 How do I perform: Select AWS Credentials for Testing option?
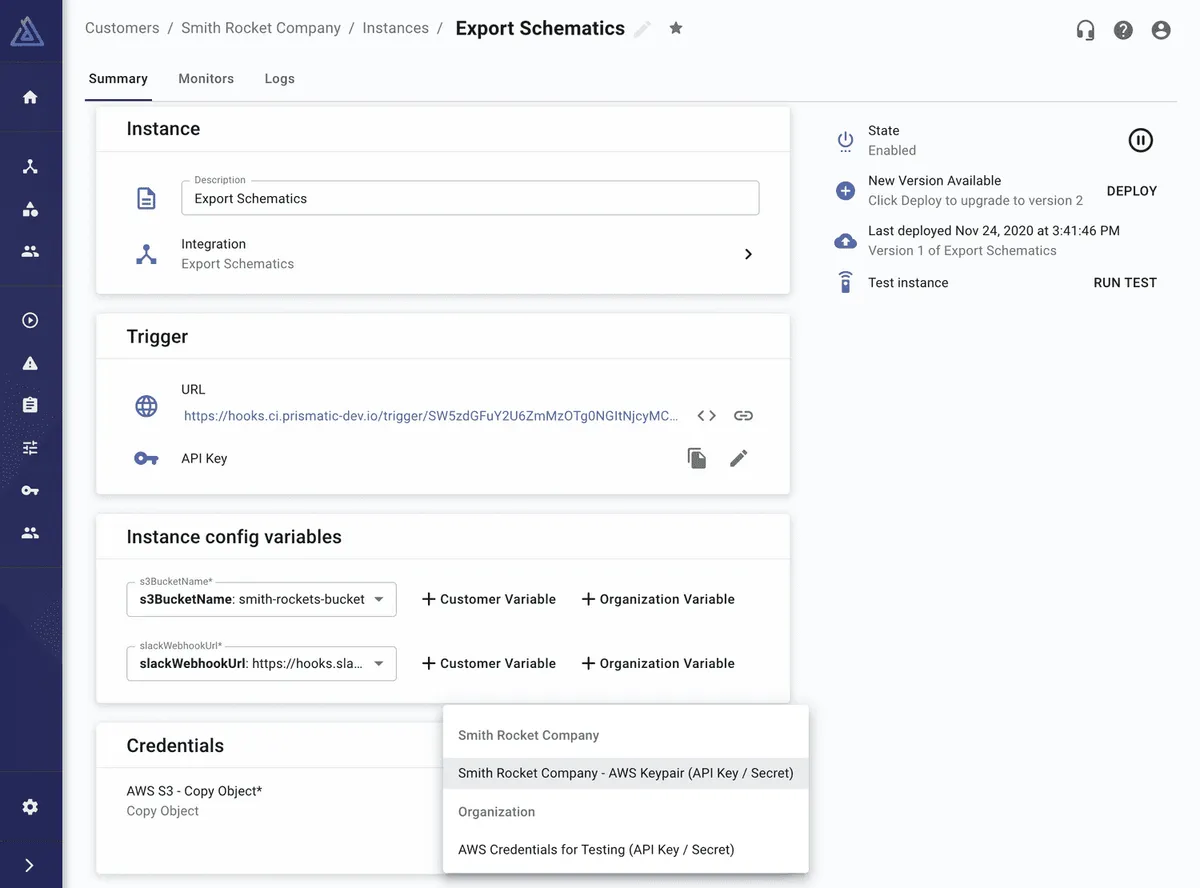click(x=596, y=849)
